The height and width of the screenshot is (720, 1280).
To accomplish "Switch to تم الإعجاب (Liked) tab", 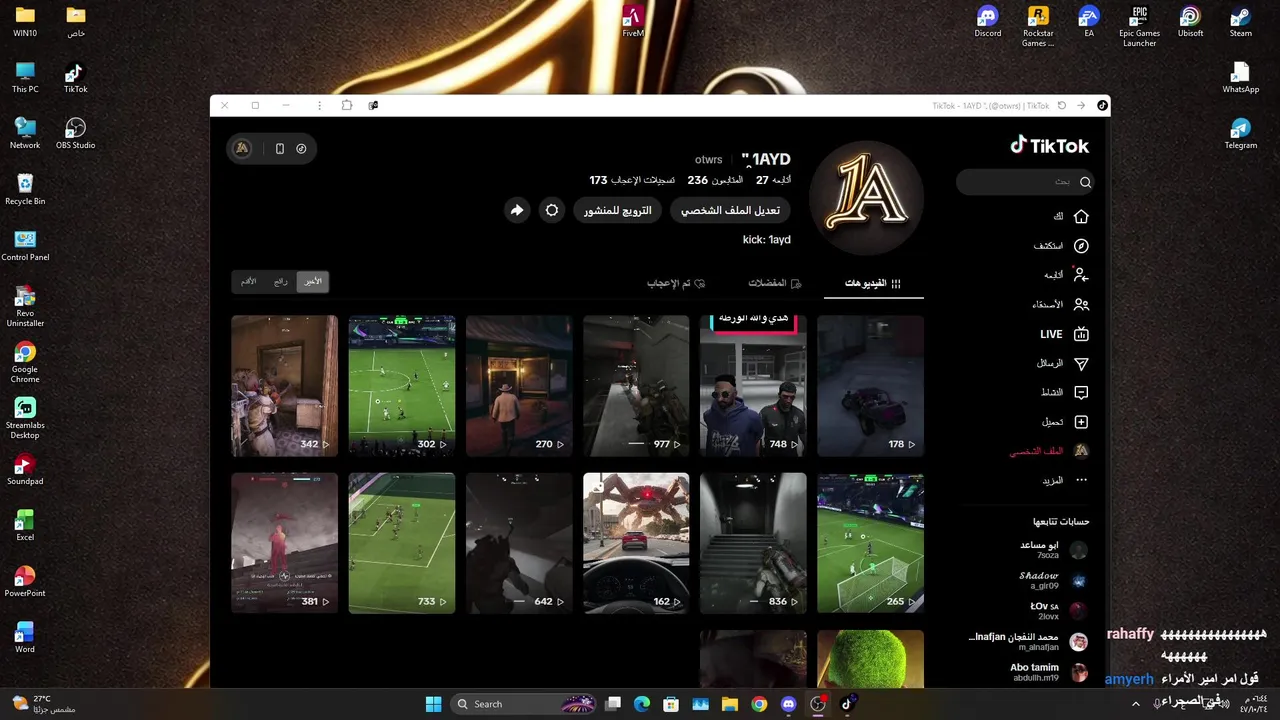I will pyautogui.click(x=676, y=283).
